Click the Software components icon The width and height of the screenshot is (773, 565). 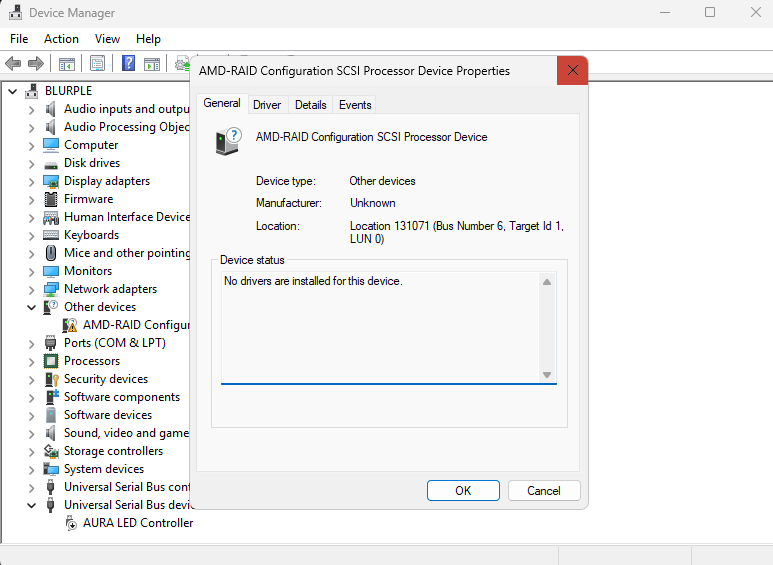point(51,397)
